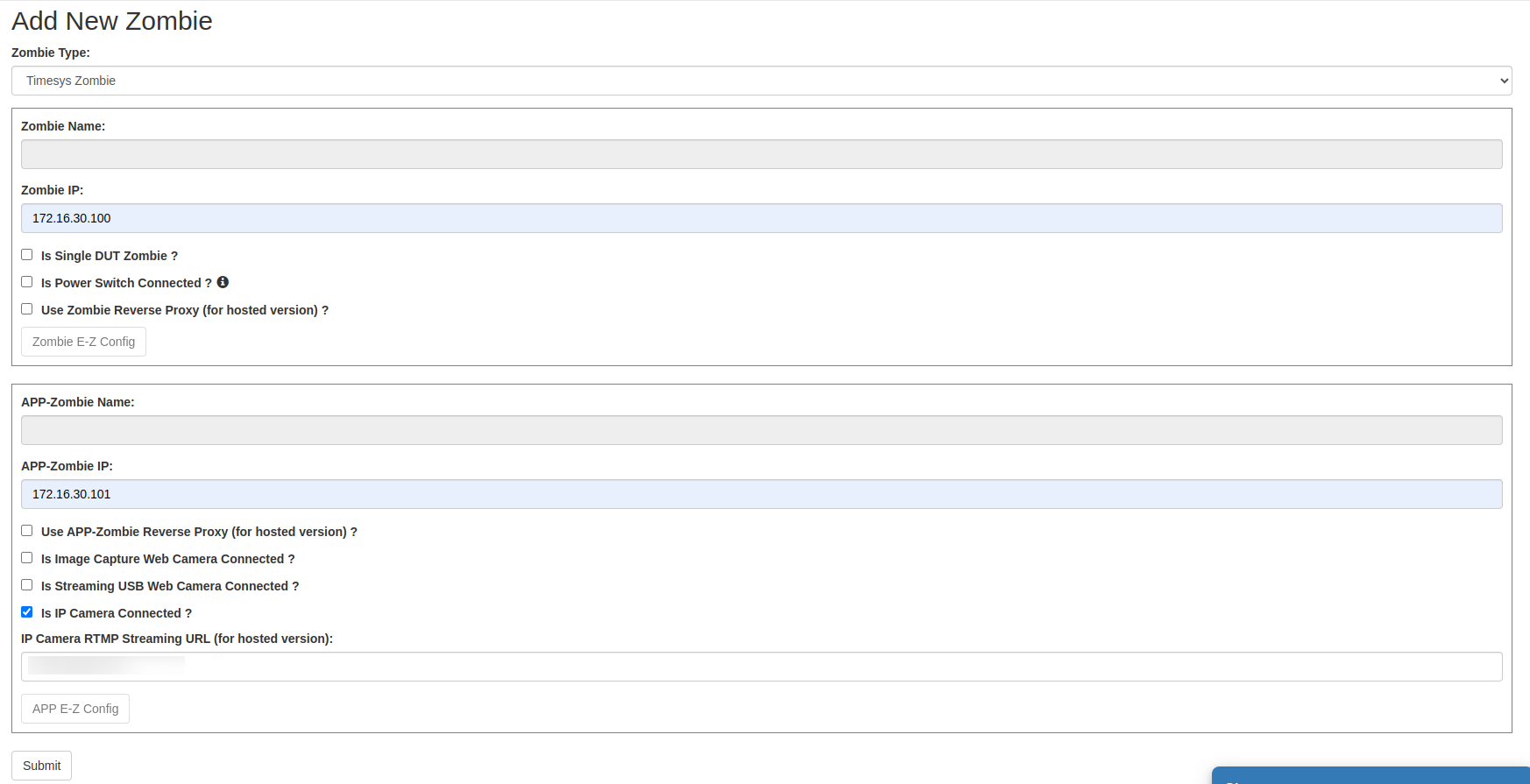Focus the Zombie Name text field
Image resolution: width=1530 pixels, height=784 pixels.
click(x=761, y=154)
